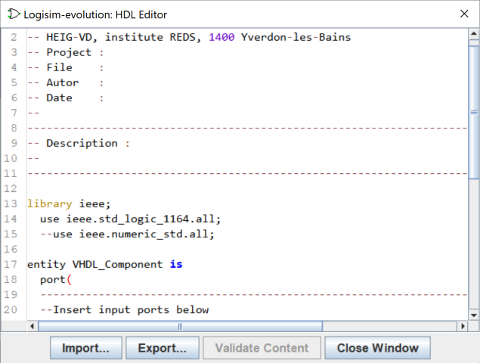Place cursor on 'library ieee;' line
The width and height of the screenshot is (480, 363).
click(69, 204)
